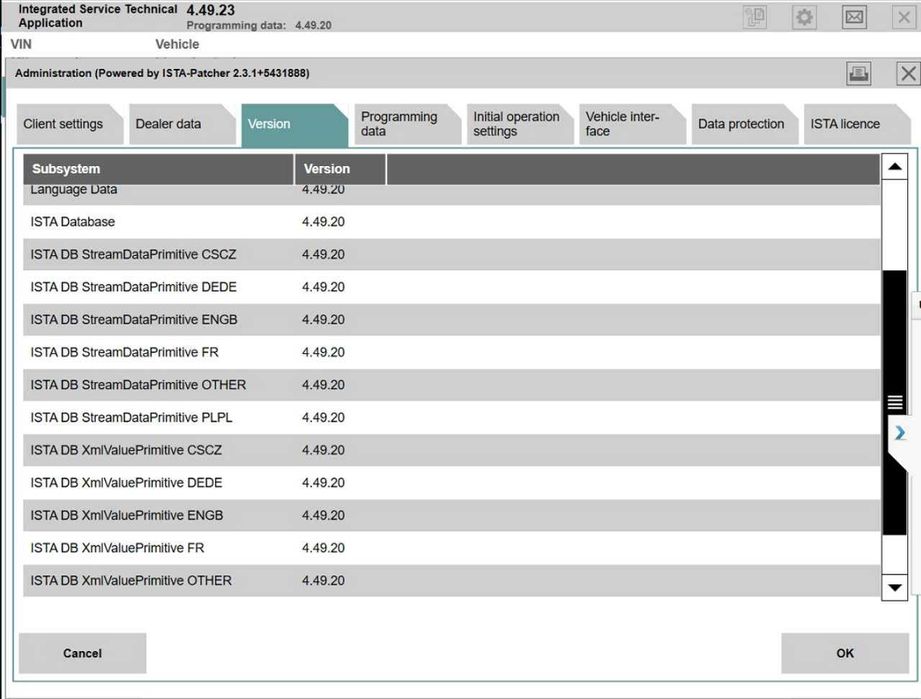Select the Version tab
Viewport: 921px width, 699px height.
pyautogui.click(x=294, y=124)
